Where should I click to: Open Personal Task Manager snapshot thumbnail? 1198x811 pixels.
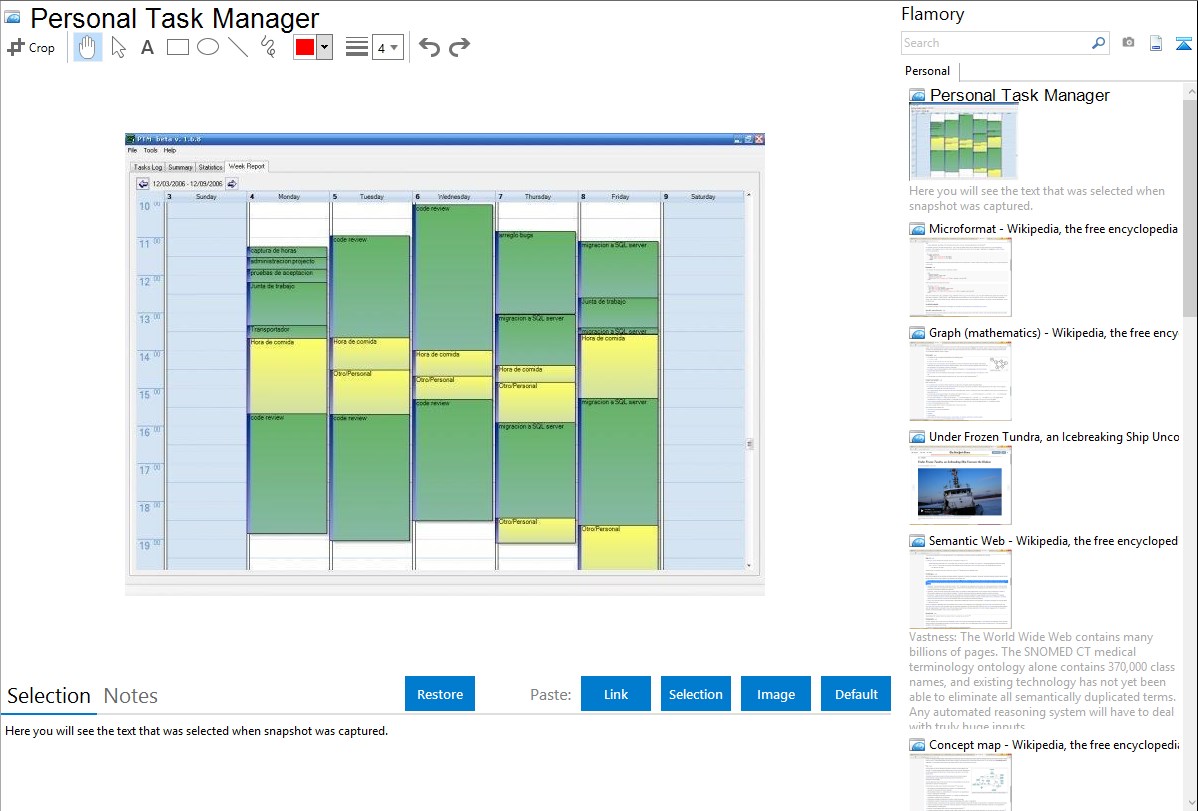tap(963, 143)
